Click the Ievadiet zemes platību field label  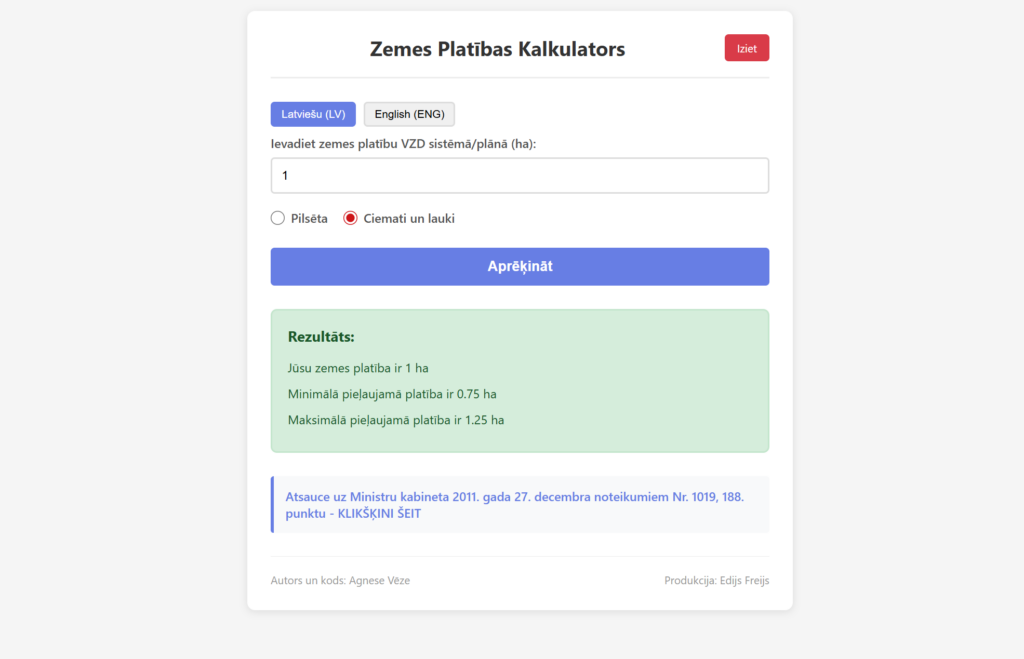pos(403,144)
